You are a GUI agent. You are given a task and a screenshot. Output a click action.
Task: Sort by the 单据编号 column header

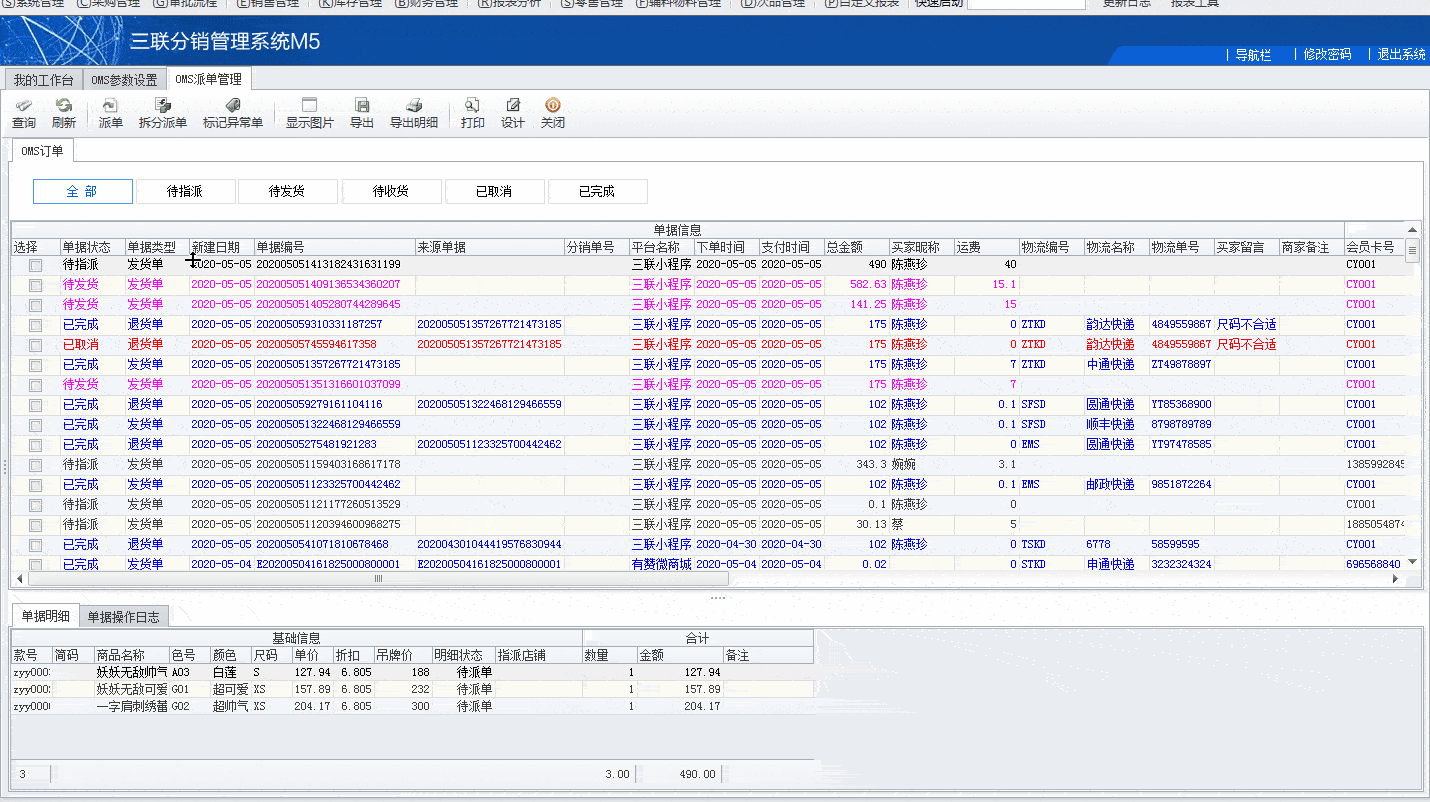334,247
